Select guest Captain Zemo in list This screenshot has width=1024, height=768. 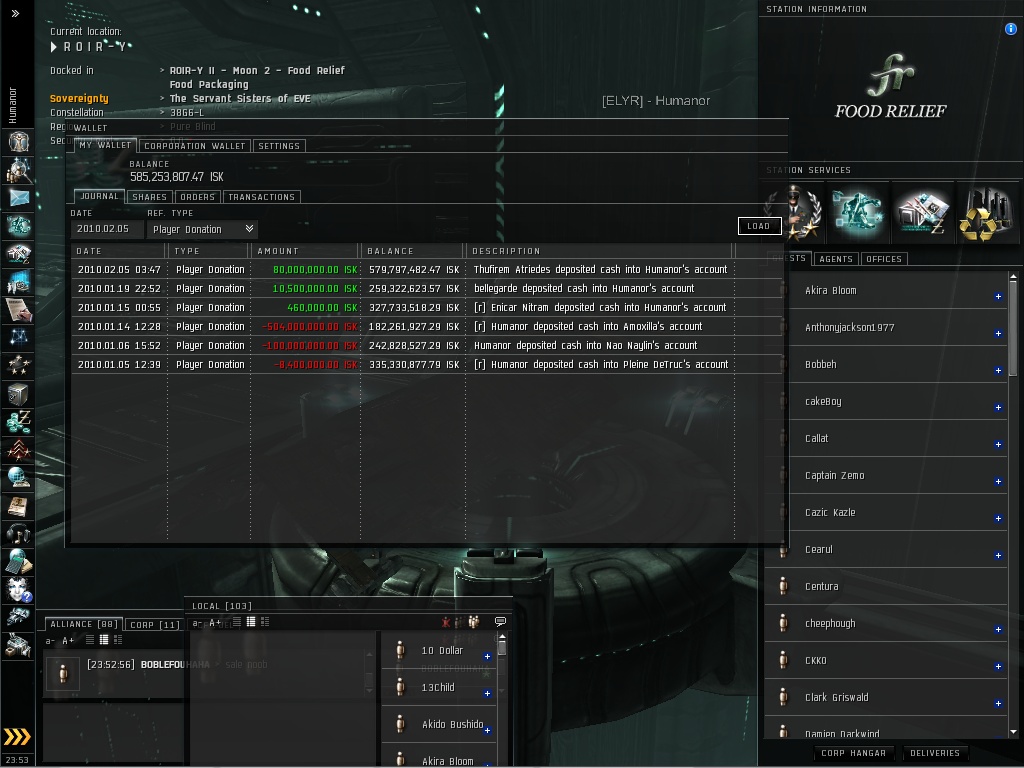(888, 475)
